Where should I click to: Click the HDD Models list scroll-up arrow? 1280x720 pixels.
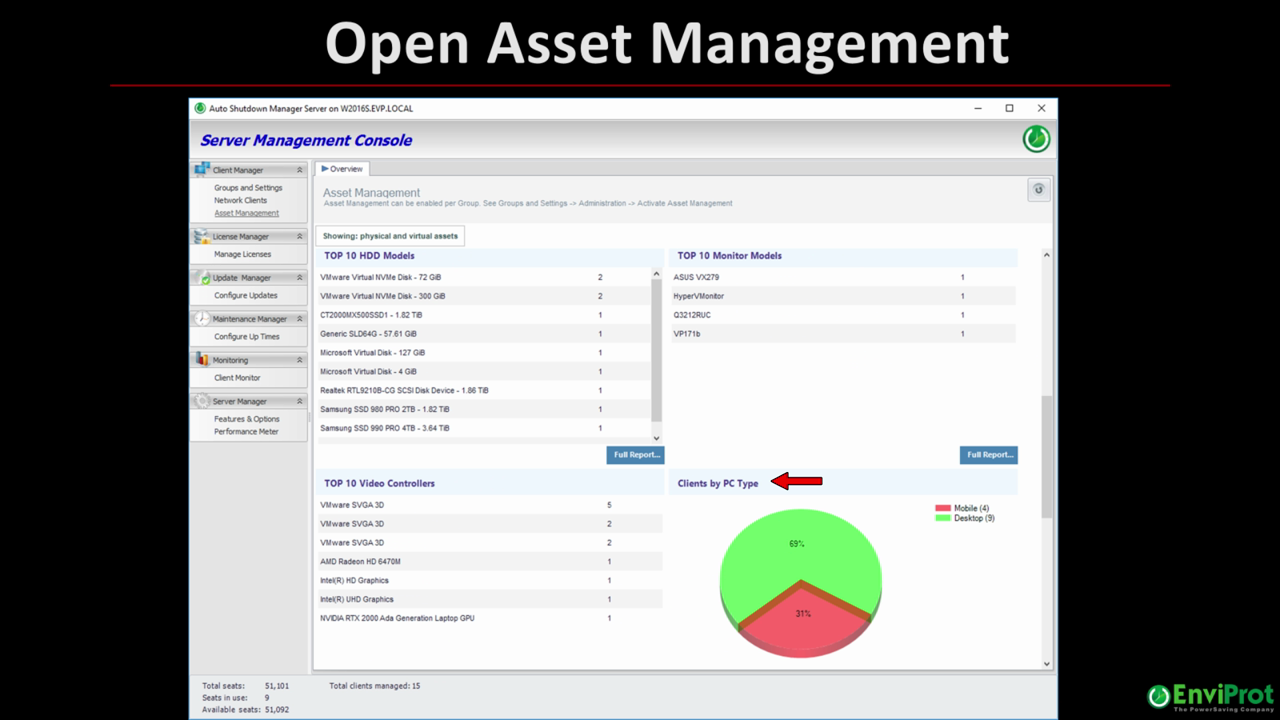(x=657, y=274)
